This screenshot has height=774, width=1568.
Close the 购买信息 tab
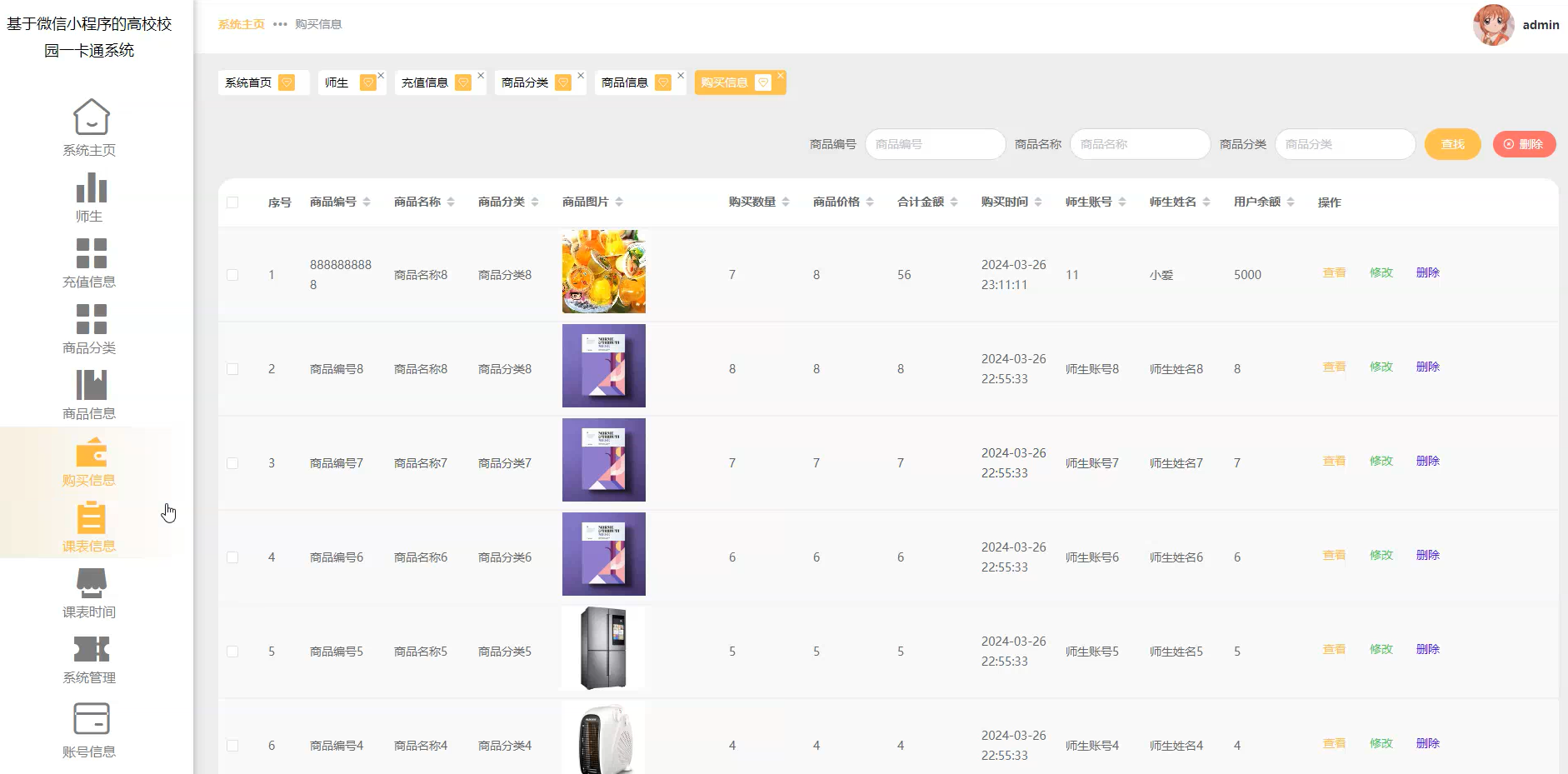tap(781, 75)
